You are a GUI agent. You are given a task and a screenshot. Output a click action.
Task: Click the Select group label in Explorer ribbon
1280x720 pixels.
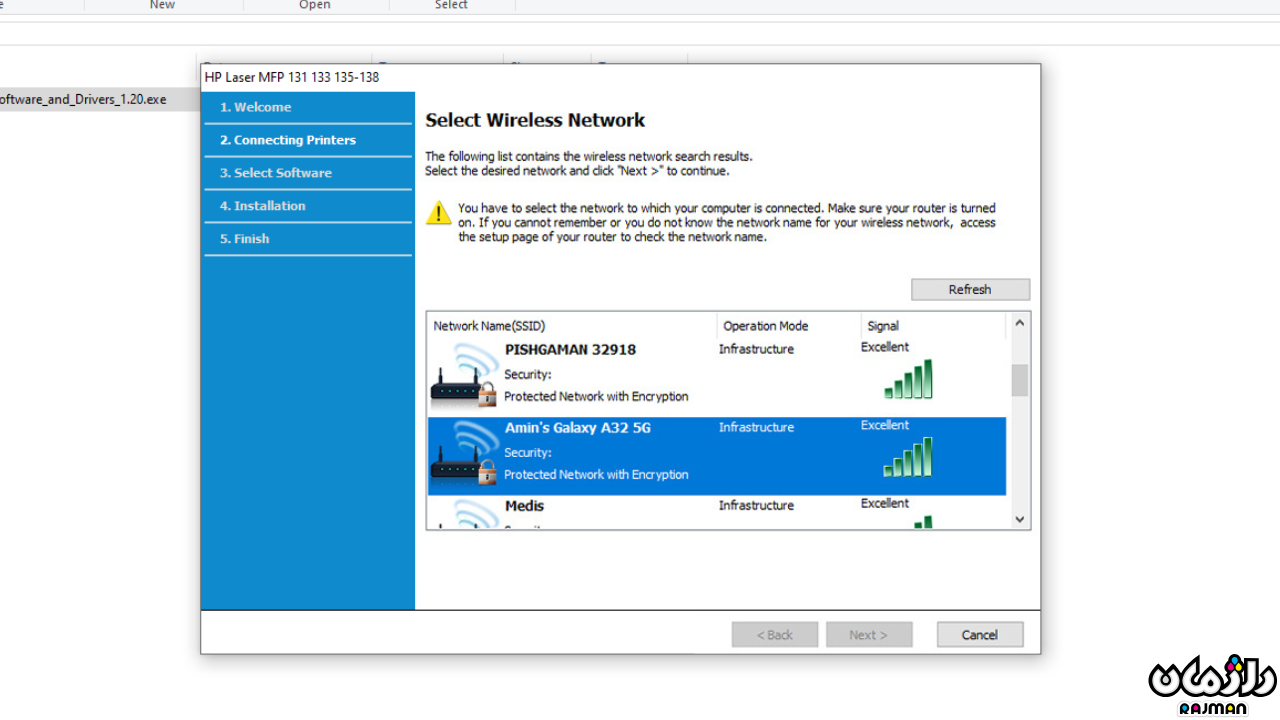451,5
